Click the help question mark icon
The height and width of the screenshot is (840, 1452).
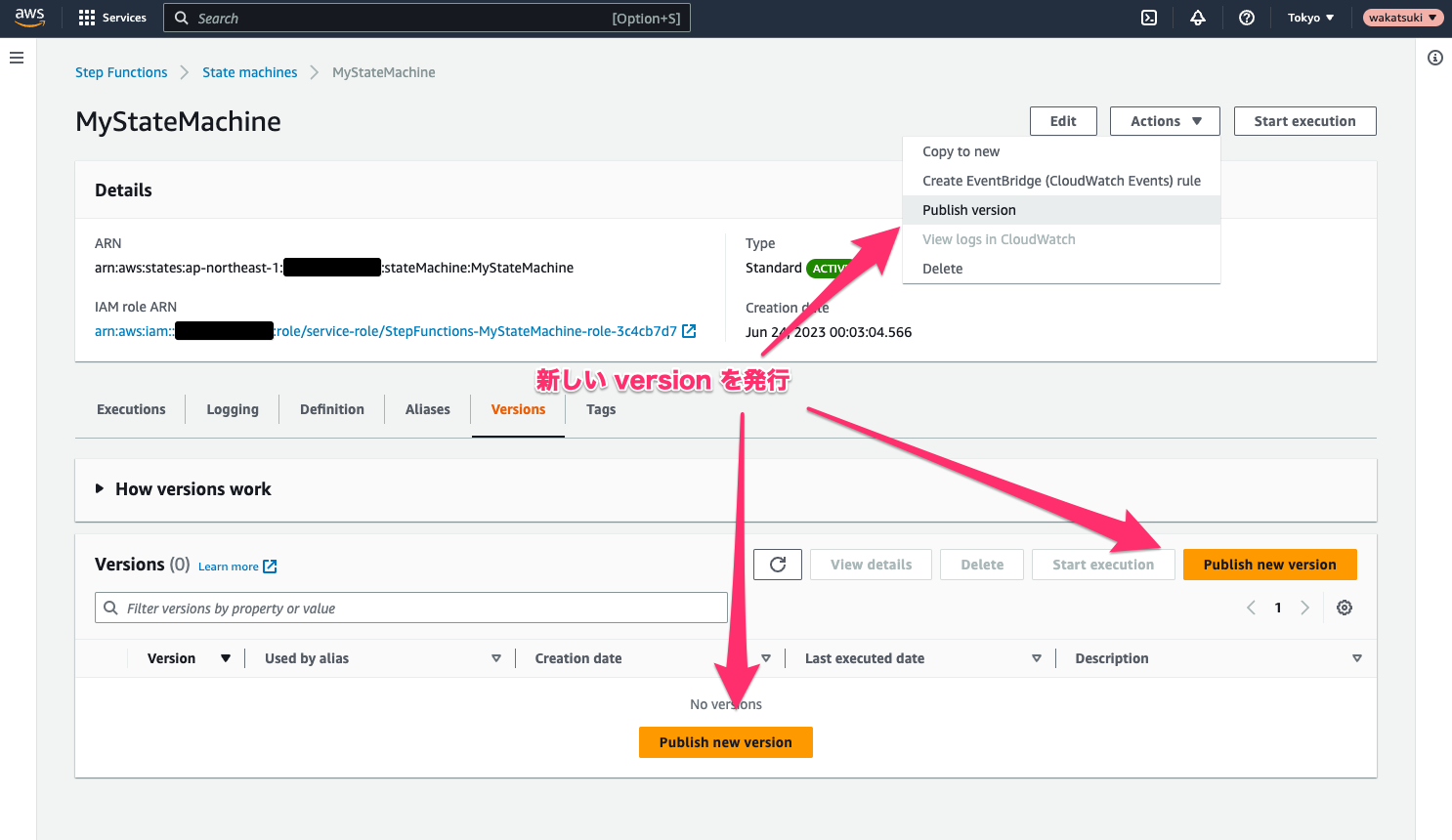click(1247, 18)
